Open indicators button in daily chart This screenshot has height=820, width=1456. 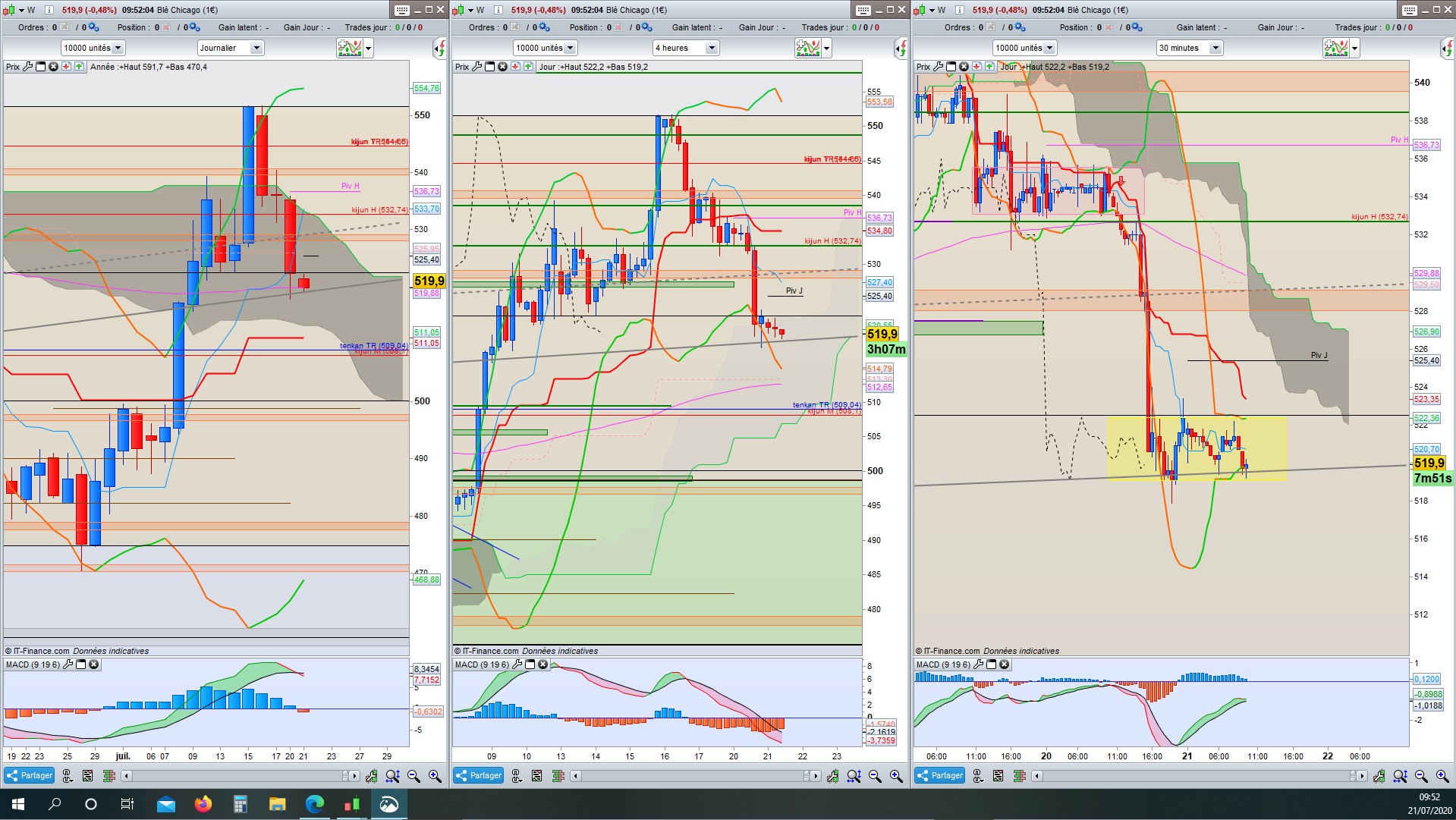pyautogui.click(x=349, y=48)
